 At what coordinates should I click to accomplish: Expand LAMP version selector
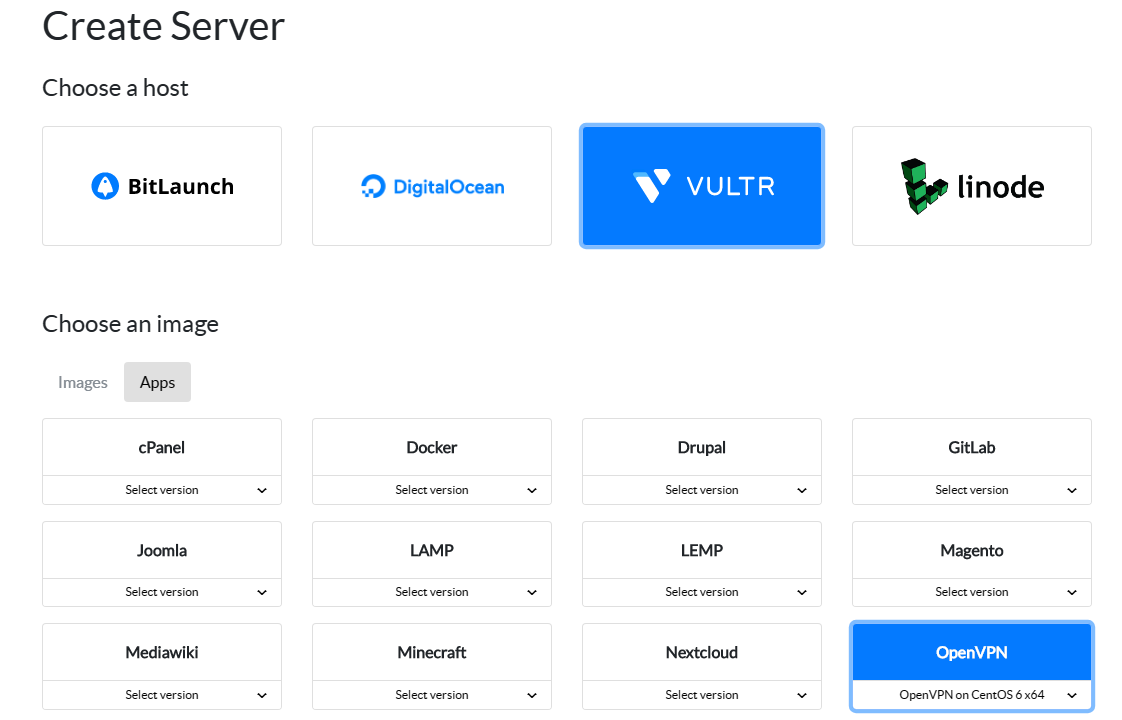pyautogui.click(x=431, y=593)
